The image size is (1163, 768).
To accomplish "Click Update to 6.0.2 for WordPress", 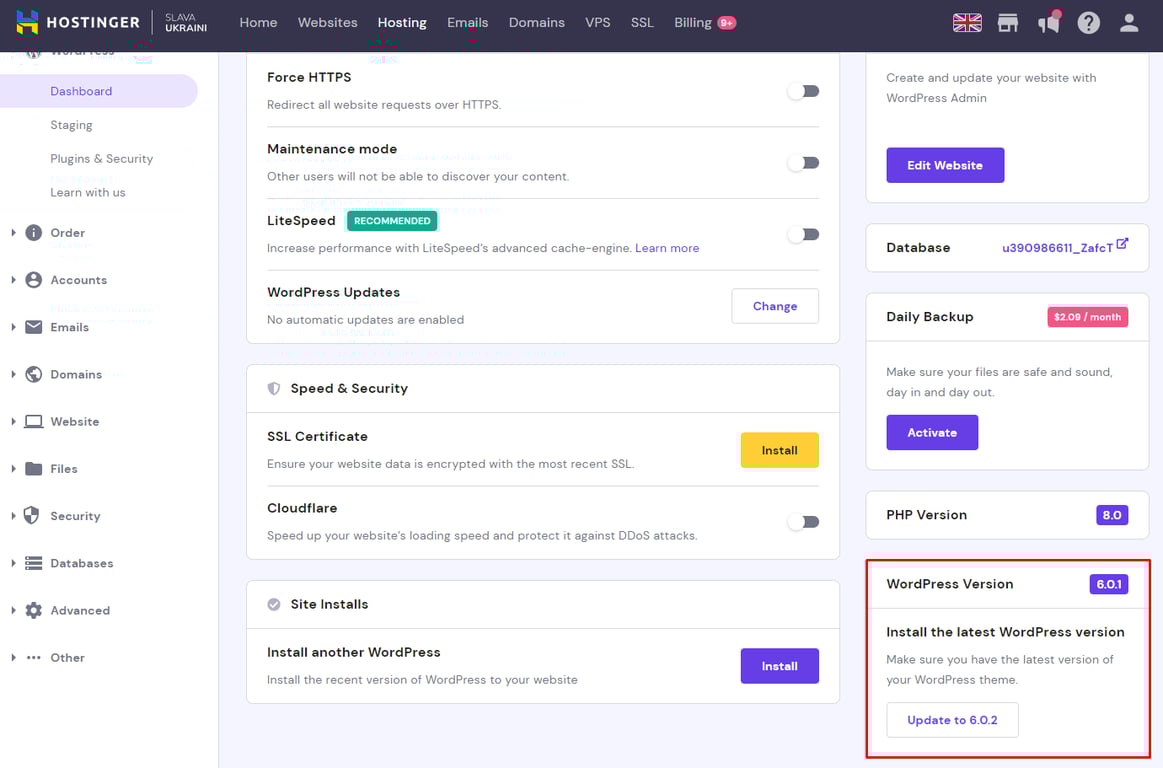I will pos(952,719).
